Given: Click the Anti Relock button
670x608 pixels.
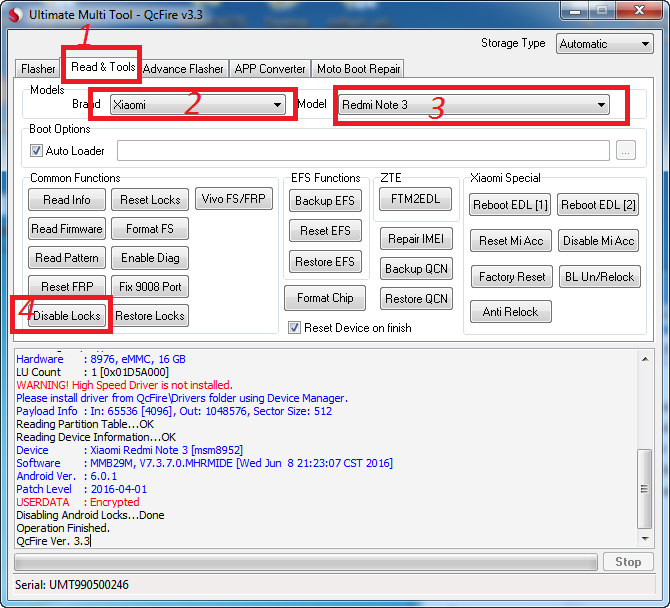Looking at the screenshot, I should click(x=511, y=311).
